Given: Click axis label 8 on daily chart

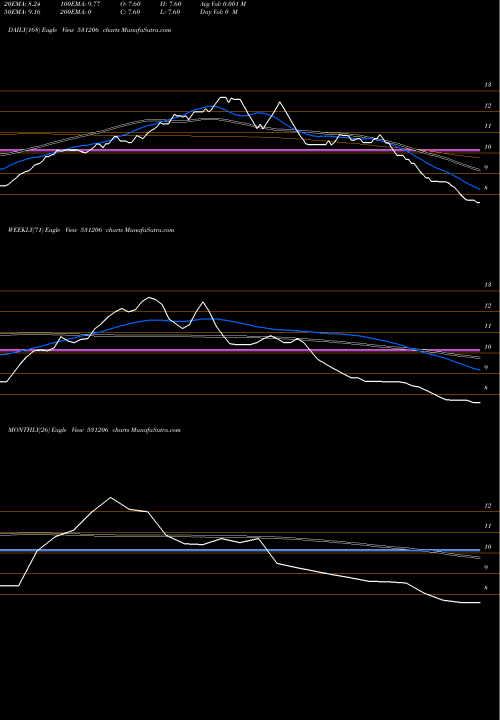Looking at the screenshot, I should (486, 188).
